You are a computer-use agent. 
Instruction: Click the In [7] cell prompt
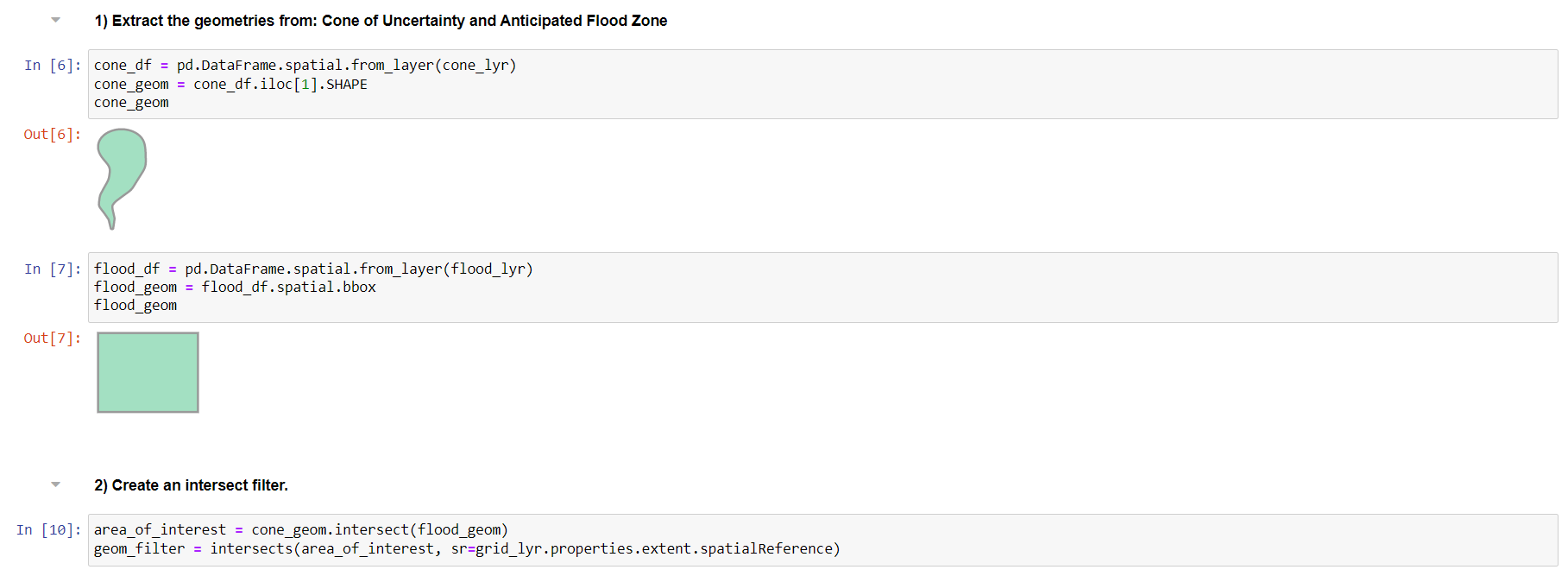(x=53, y=269)
